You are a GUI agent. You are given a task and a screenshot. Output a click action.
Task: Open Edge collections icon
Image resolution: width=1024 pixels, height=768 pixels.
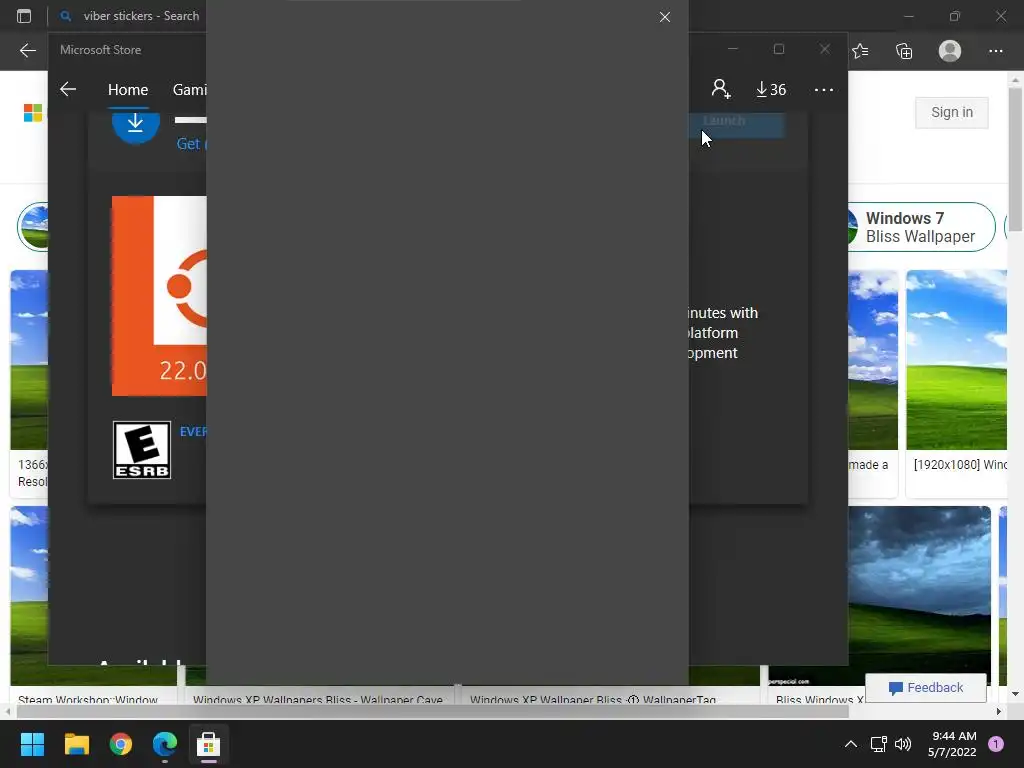(x=904, y=51)
